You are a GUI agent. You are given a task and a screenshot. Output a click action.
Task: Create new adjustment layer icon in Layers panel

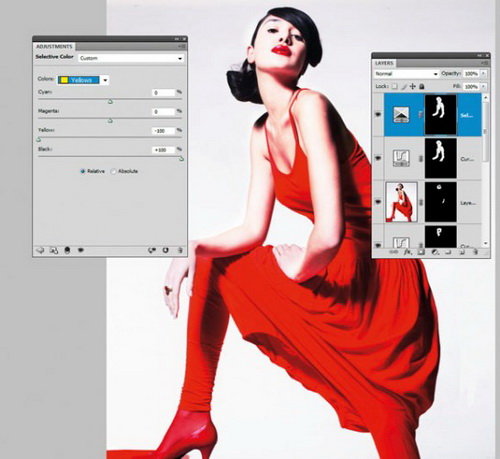[x=435, y=252]
